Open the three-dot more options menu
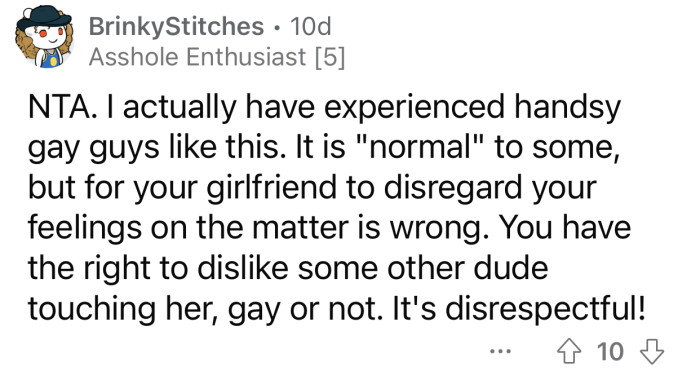 [x=500, y=351]
